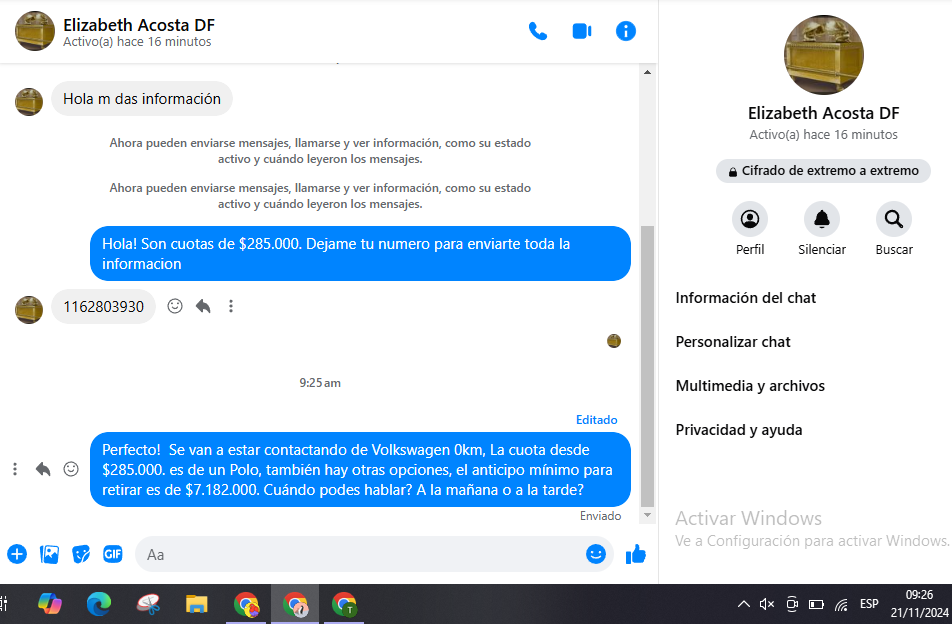Viewport: 952px width, 624px height.
Task: Open the Wi-Fi network tray icon
Action: pyautogui.click(x=841, y=605)
